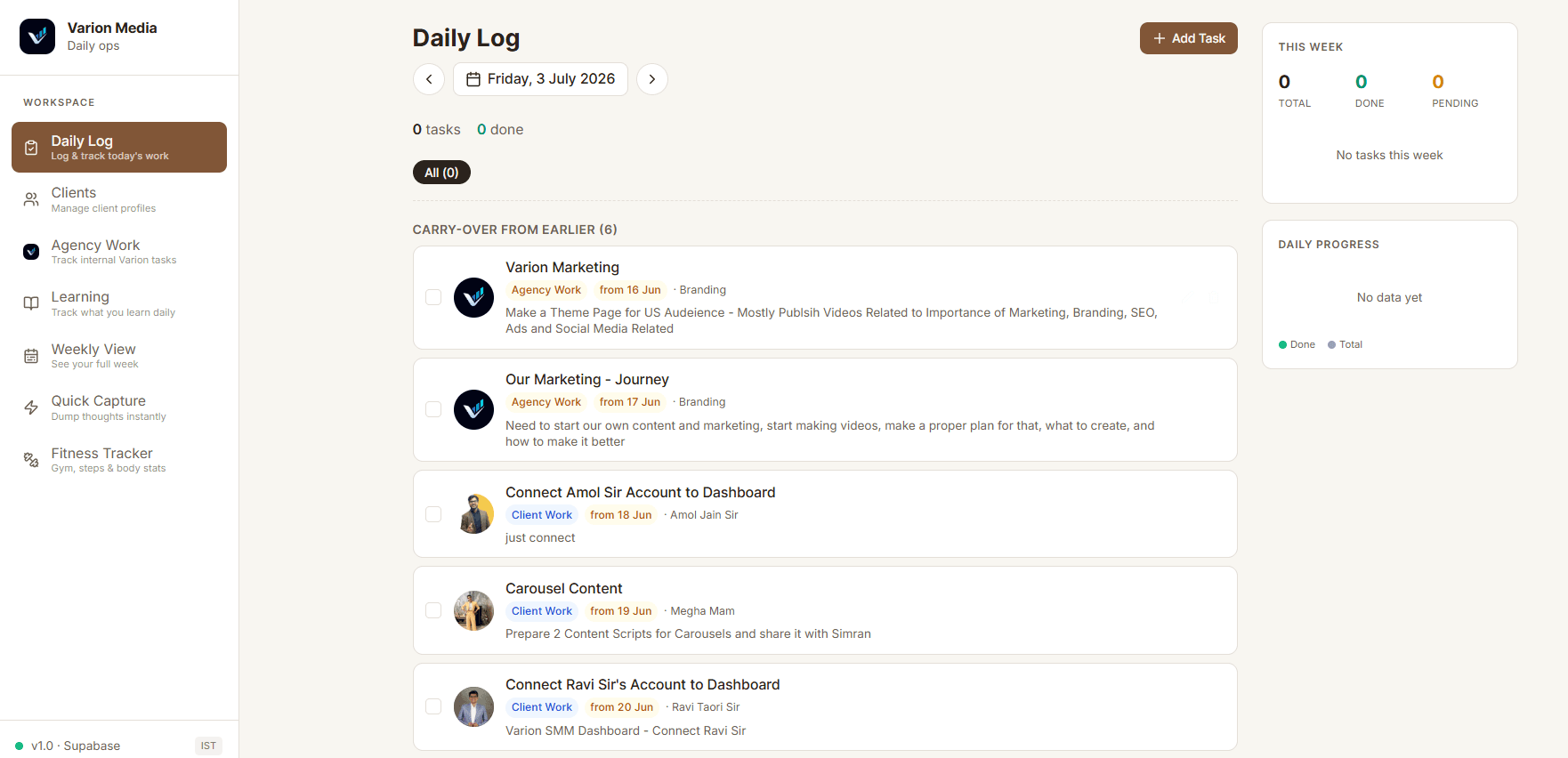1568x758 pixels.
Task: Open Learning section in sidebar
Action: [119, 303]
